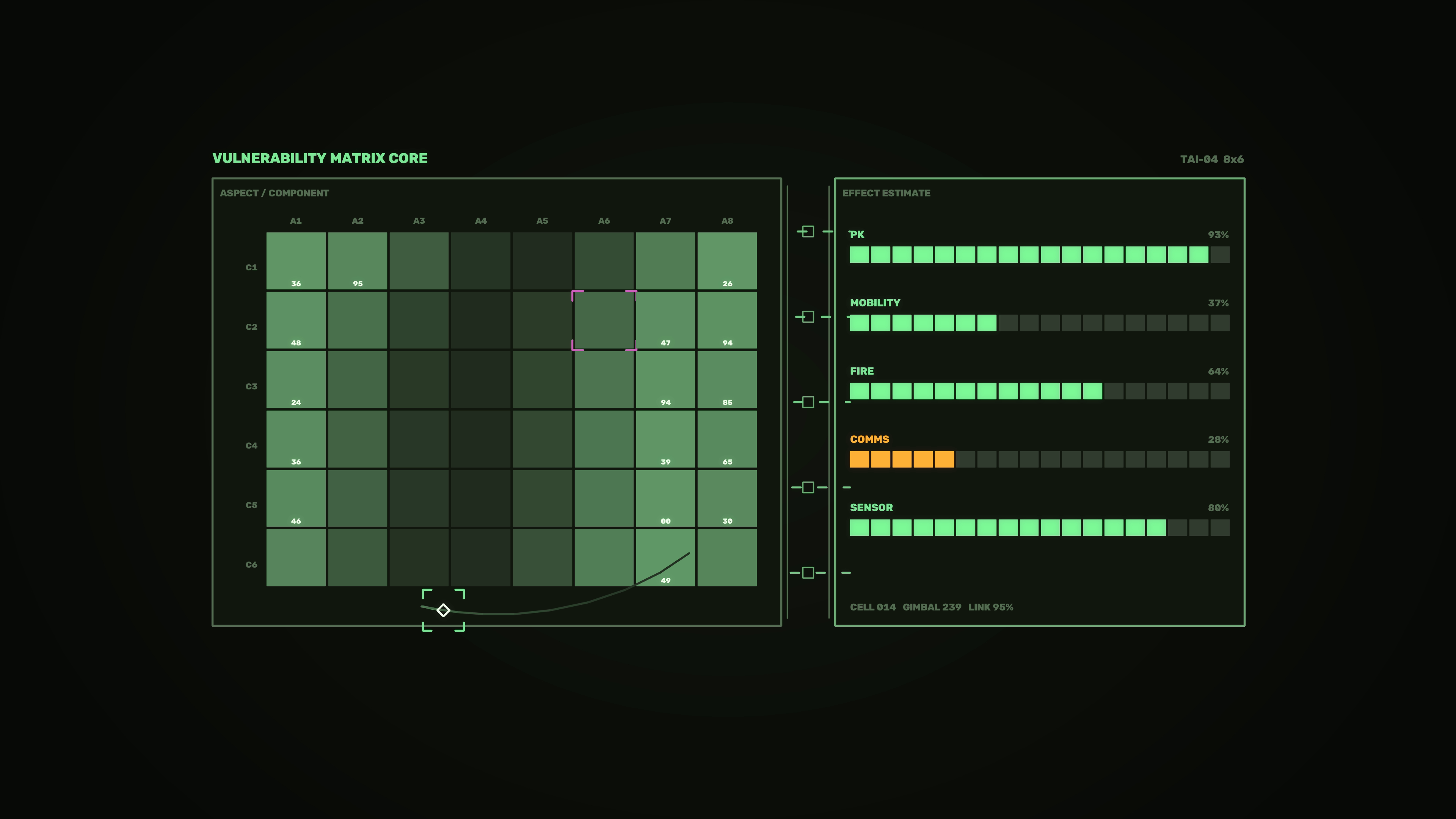Click the COMMS 28% readout

[x=1219, y=440]
